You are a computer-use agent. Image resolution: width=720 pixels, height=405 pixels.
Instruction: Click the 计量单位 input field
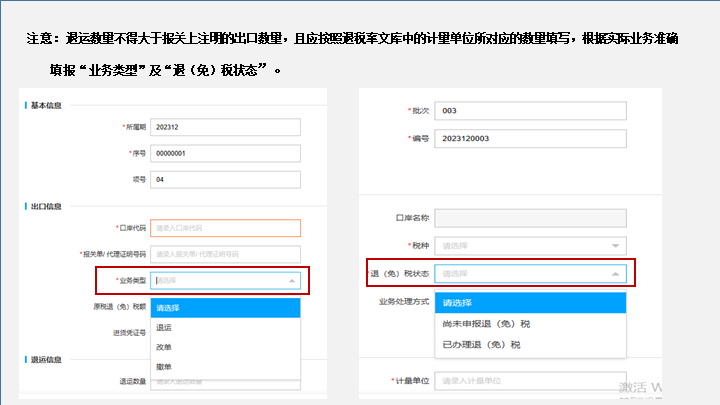pyautogui.click(x=530, y=381)
